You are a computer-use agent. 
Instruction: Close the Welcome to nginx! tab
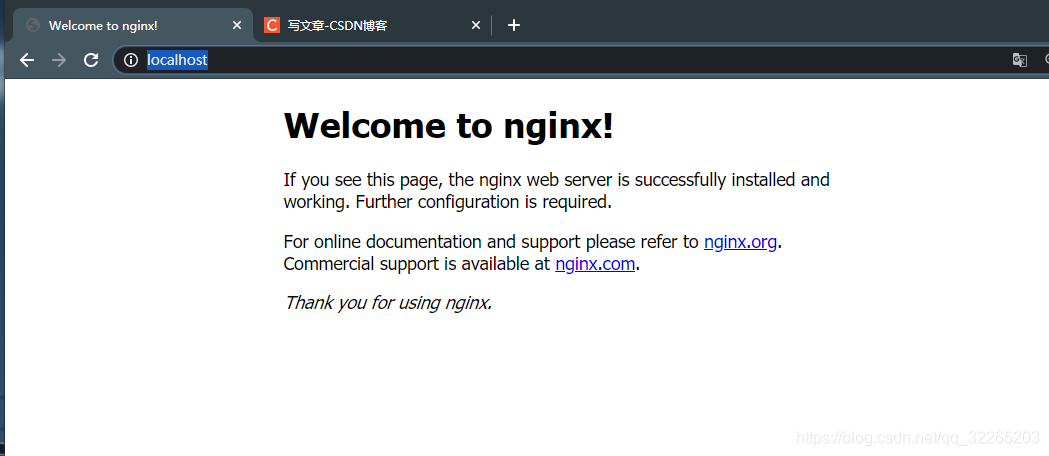pos(237,25)
